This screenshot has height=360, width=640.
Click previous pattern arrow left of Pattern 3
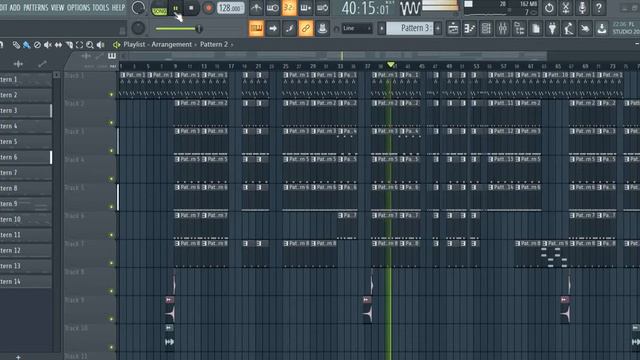point(382,28)
